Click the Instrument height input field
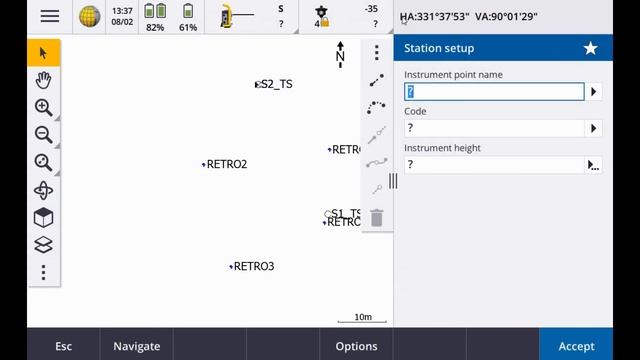Viewport: 640px width, 360px height. click(x=494, y=165)
